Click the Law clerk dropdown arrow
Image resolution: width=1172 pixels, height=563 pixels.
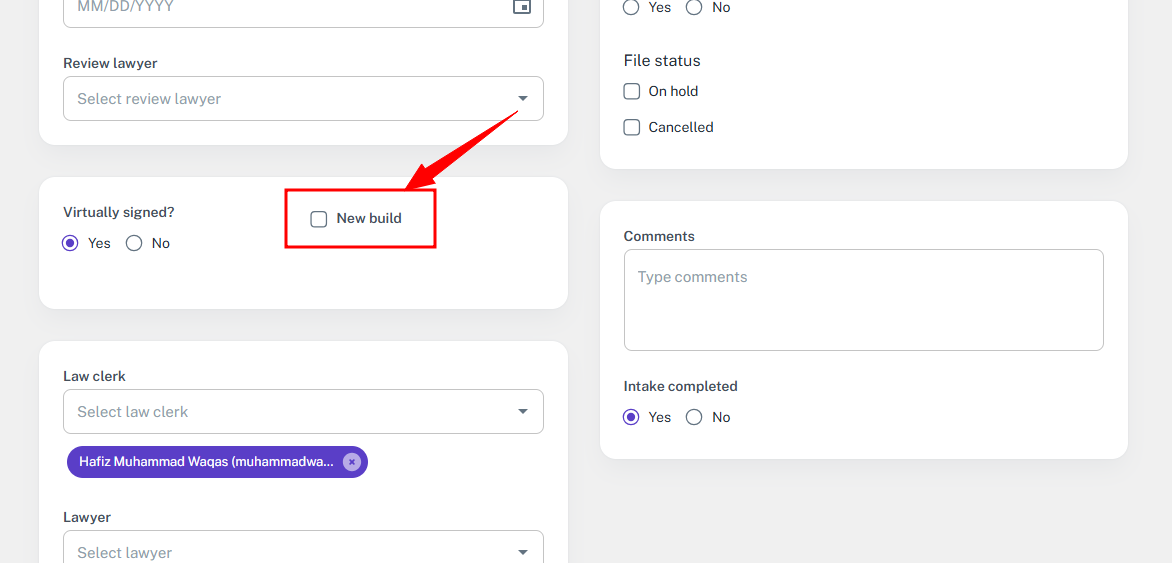click(x=522, y=411)
